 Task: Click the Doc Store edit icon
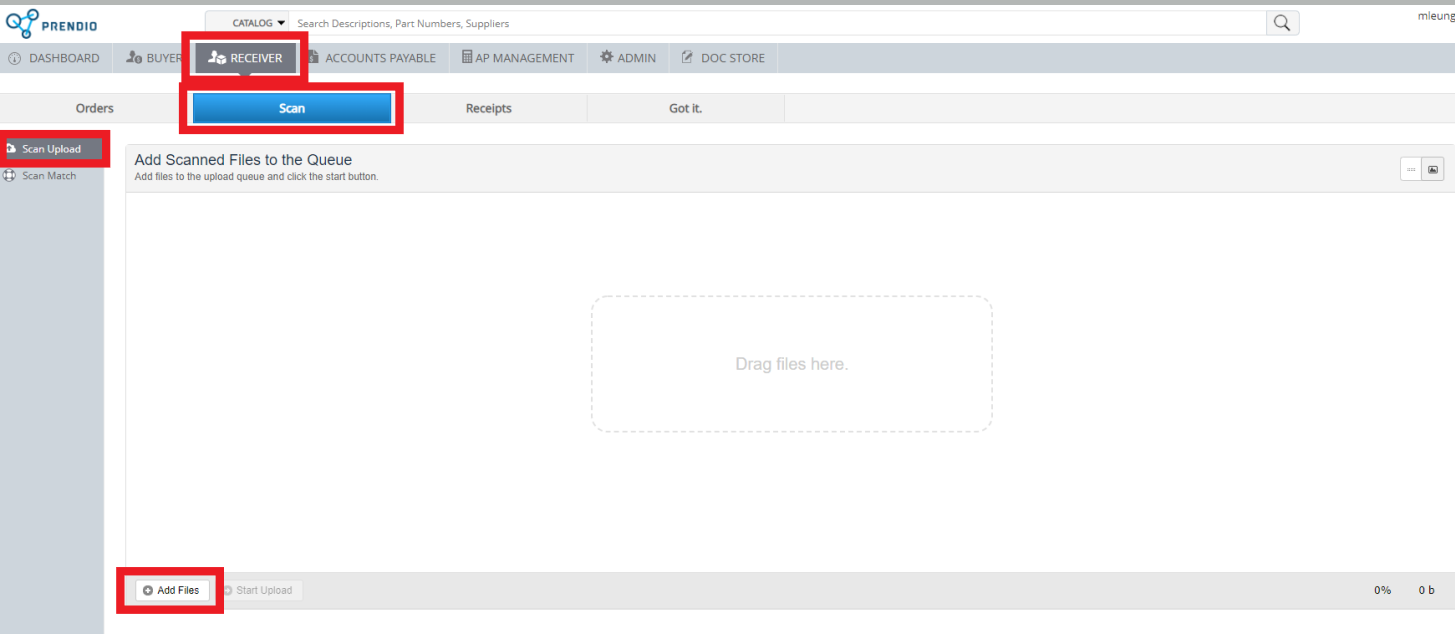click(x=687, y=58)
